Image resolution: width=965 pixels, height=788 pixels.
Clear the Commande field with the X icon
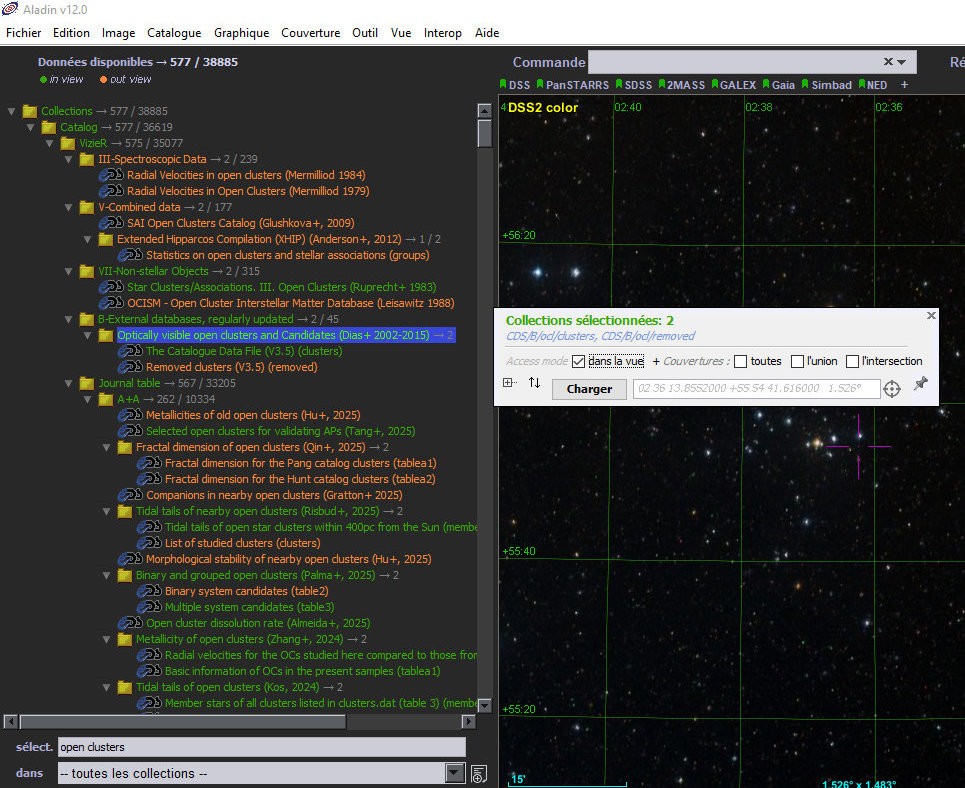(x=887, y=62)
